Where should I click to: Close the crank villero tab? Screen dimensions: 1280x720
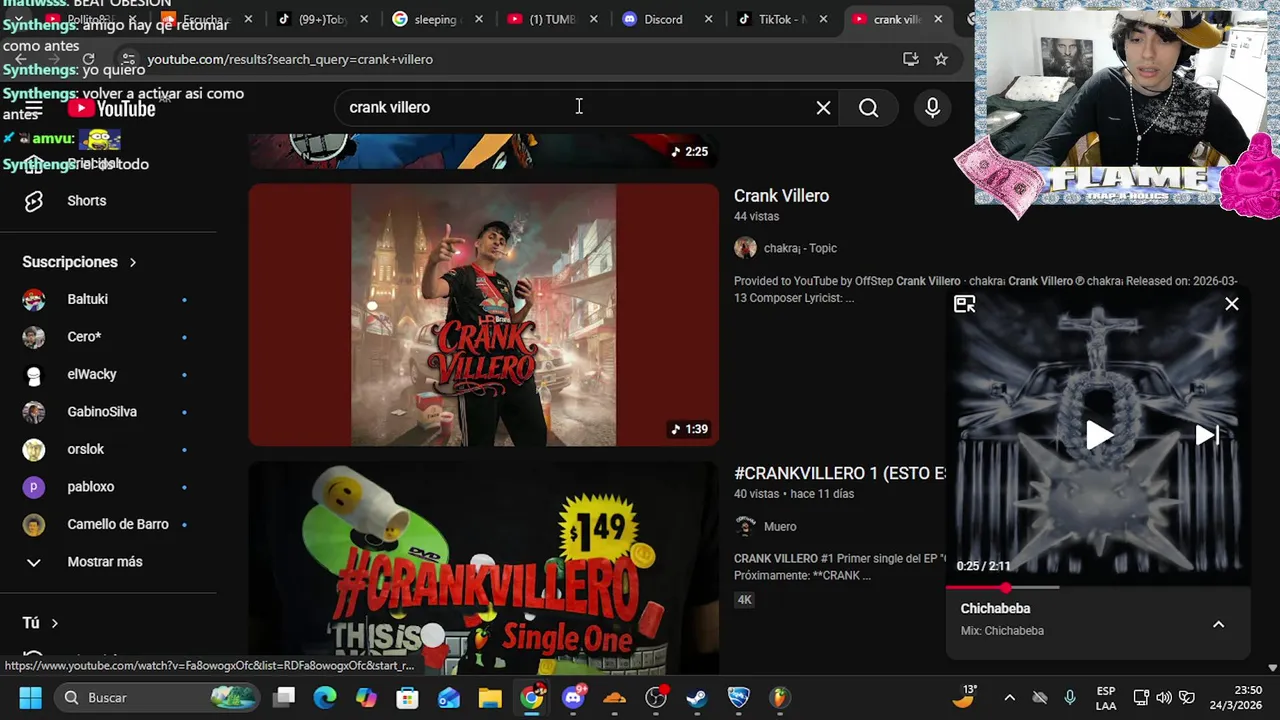(938, 19)
